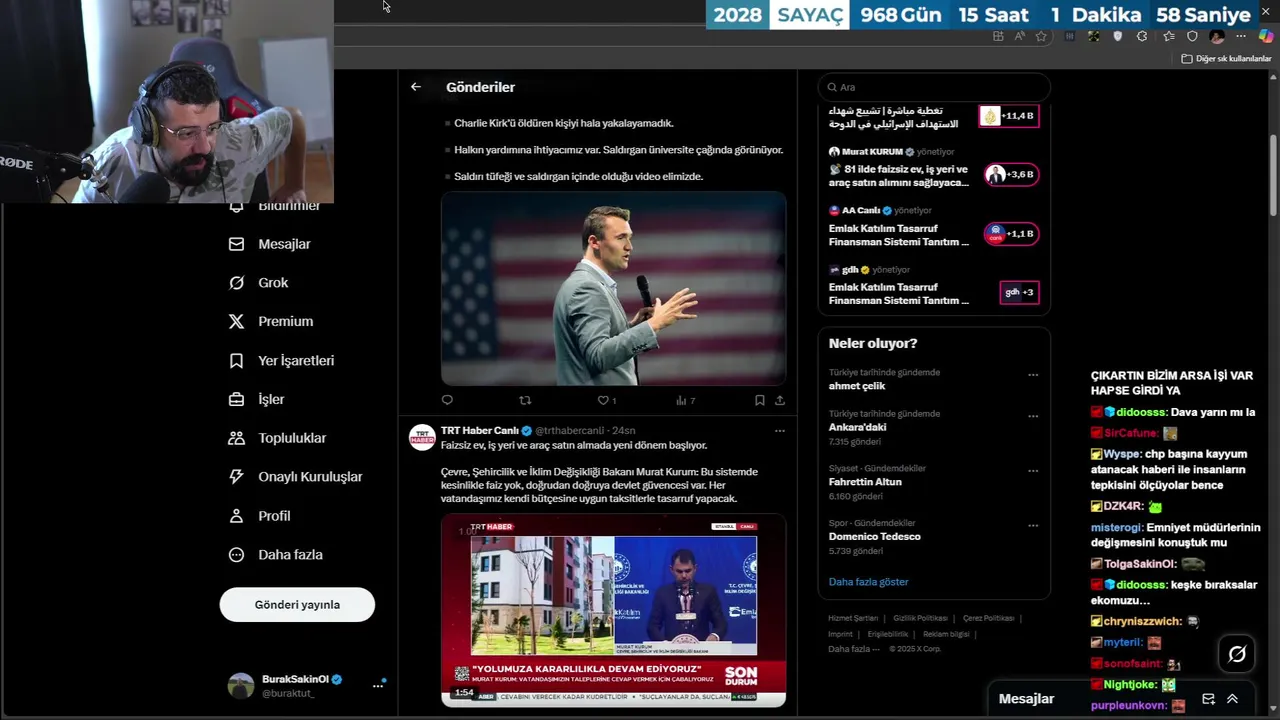
Task: Open Premium in the sidebar
Action: tap(271, 322)
